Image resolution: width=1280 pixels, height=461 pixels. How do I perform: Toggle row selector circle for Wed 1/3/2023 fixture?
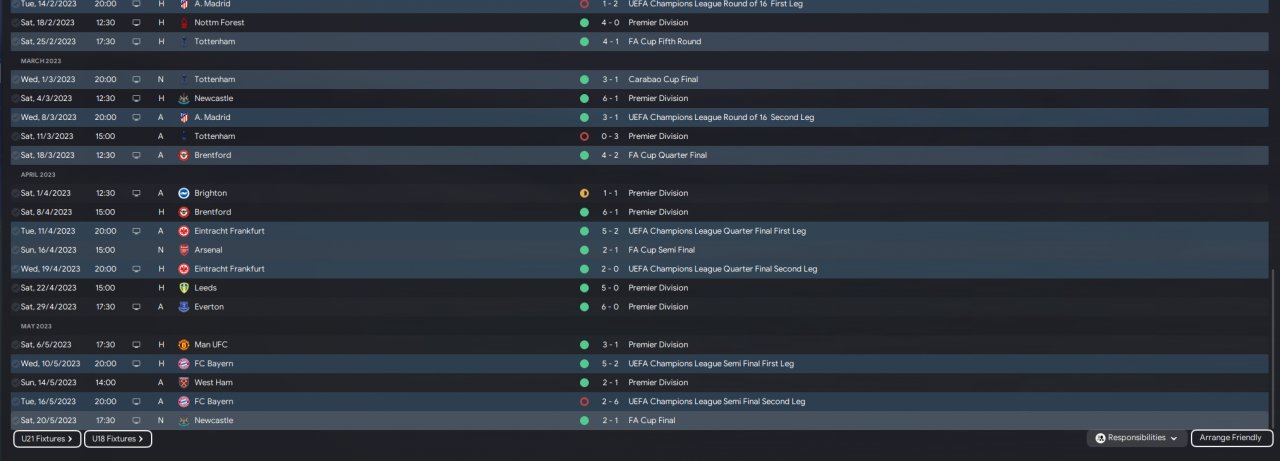15,79
